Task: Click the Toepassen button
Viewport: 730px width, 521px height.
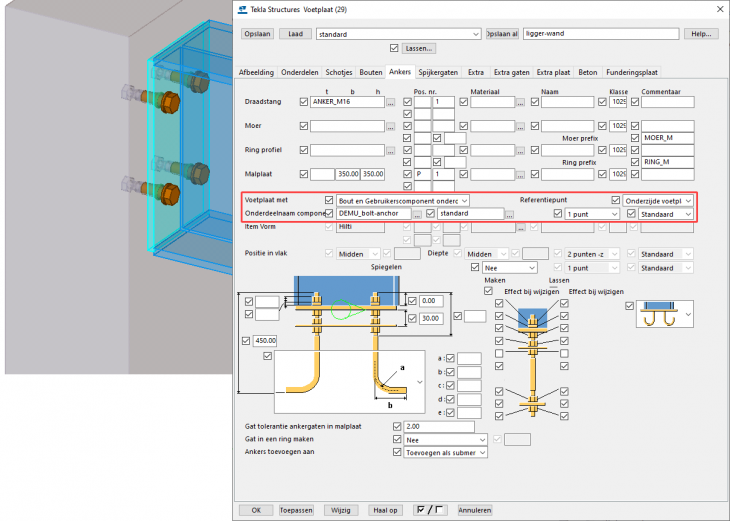Action: pyautogui.click(x=296, y=510)
